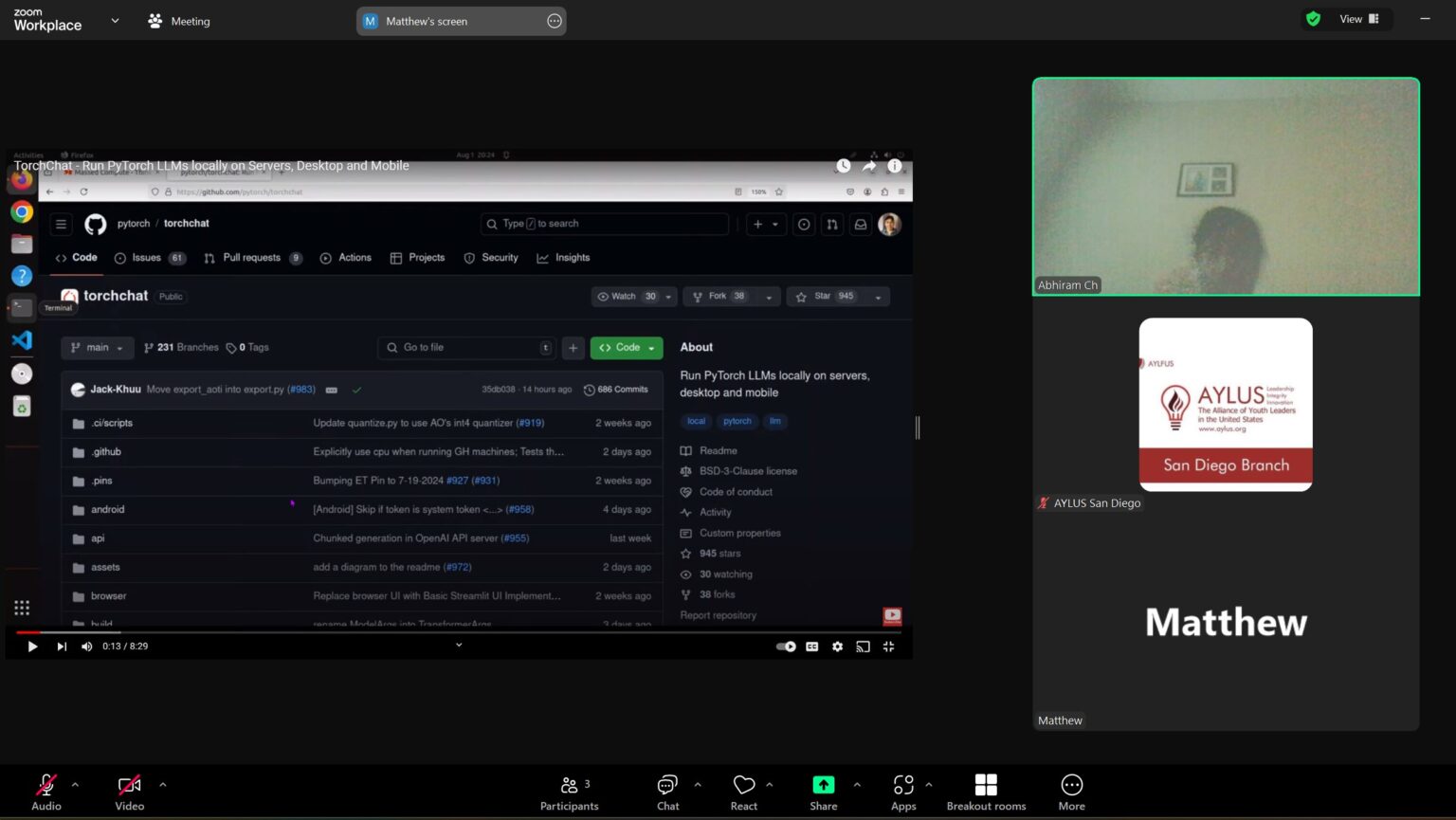The height and width of the screenshot is (820, 1456).
Task: Open the View layout menu
Action: (1359, 19)
